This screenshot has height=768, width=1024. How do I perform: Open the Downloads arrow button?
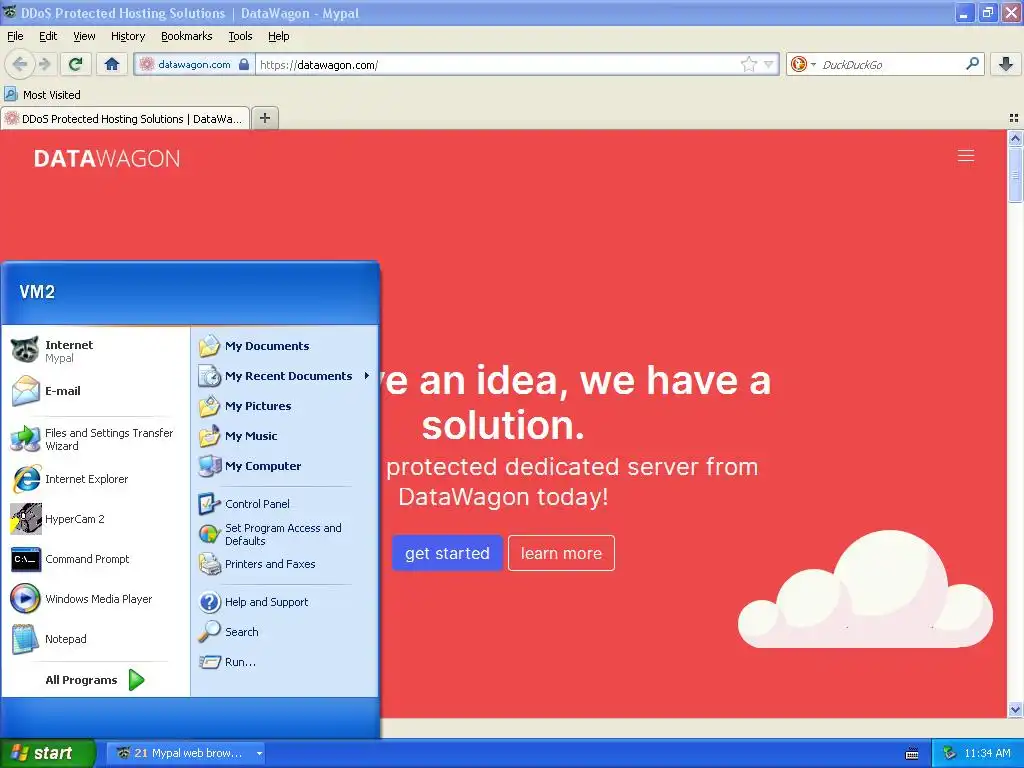click(1006, 64)
